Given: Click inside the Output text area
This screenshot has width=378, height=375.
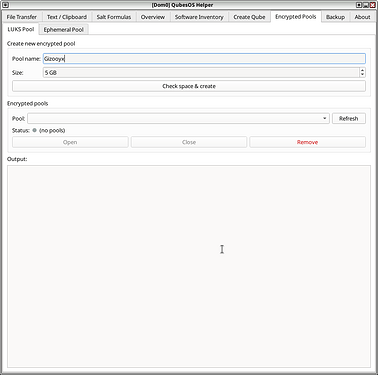Looking at the screenshot, I should (189, 266).
